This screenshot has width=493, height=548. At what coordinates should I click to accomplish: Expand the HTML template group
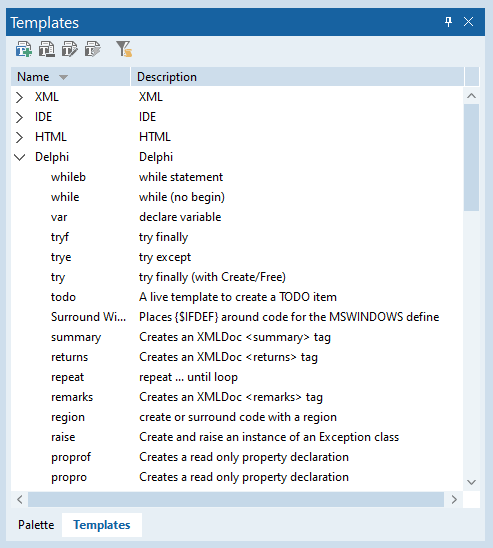tap(20, 137)
